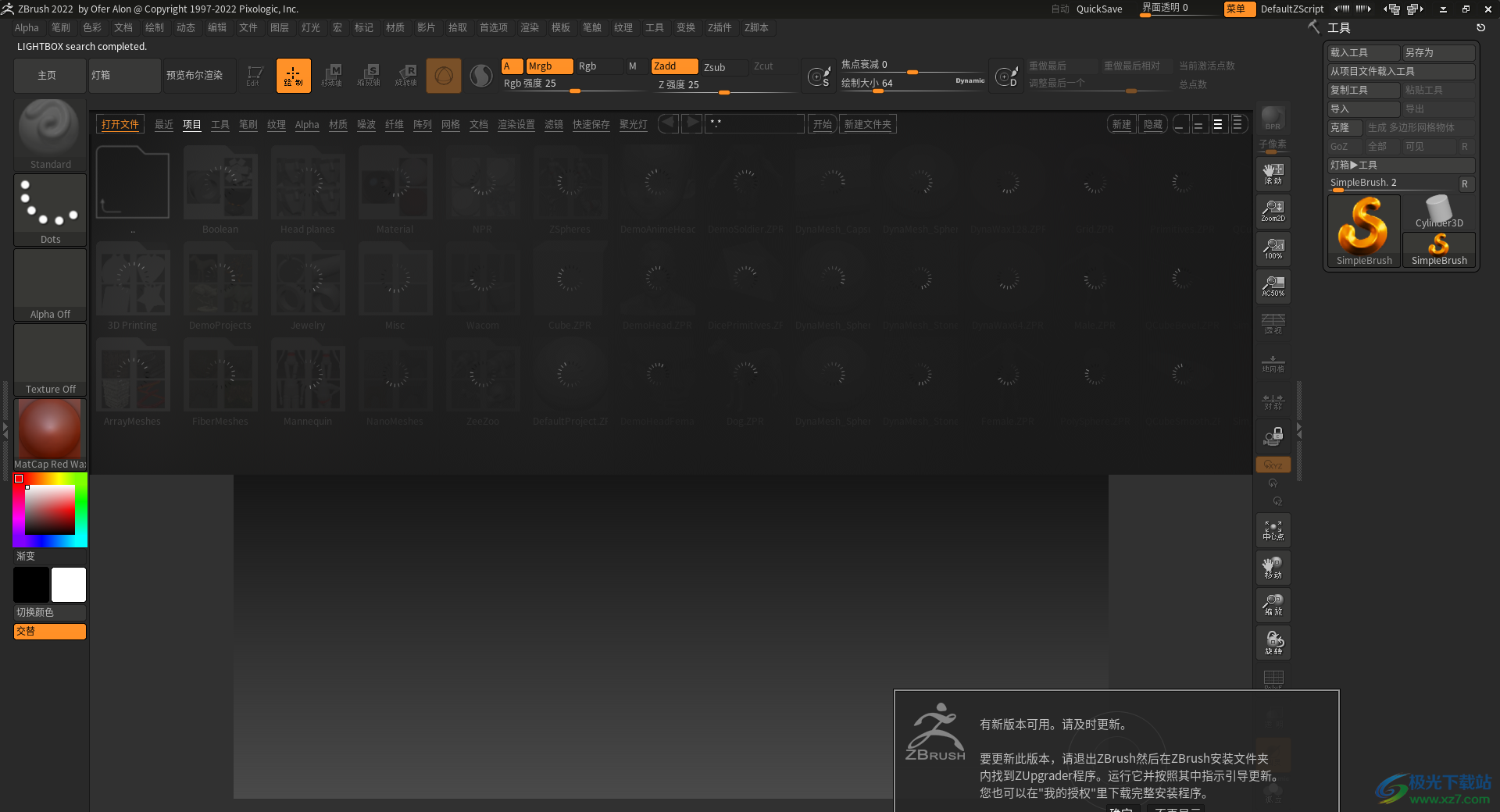Click the right-pointing LightBox navigation arrow
The width and height of the screenshot is (1500, 812).
691,123
